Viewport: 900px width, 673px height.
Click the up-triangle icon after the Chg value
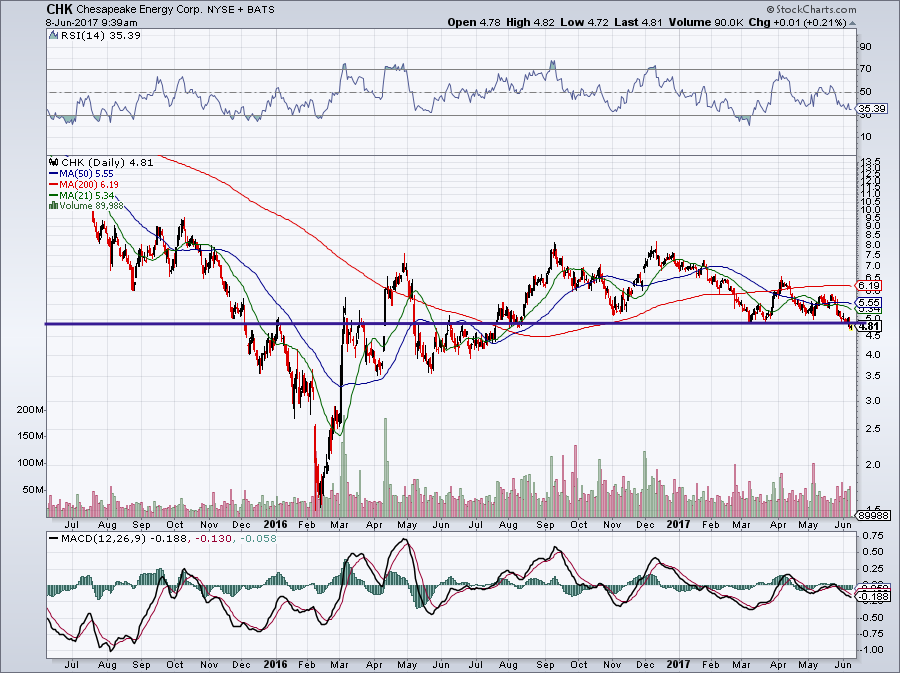point(852,24)
